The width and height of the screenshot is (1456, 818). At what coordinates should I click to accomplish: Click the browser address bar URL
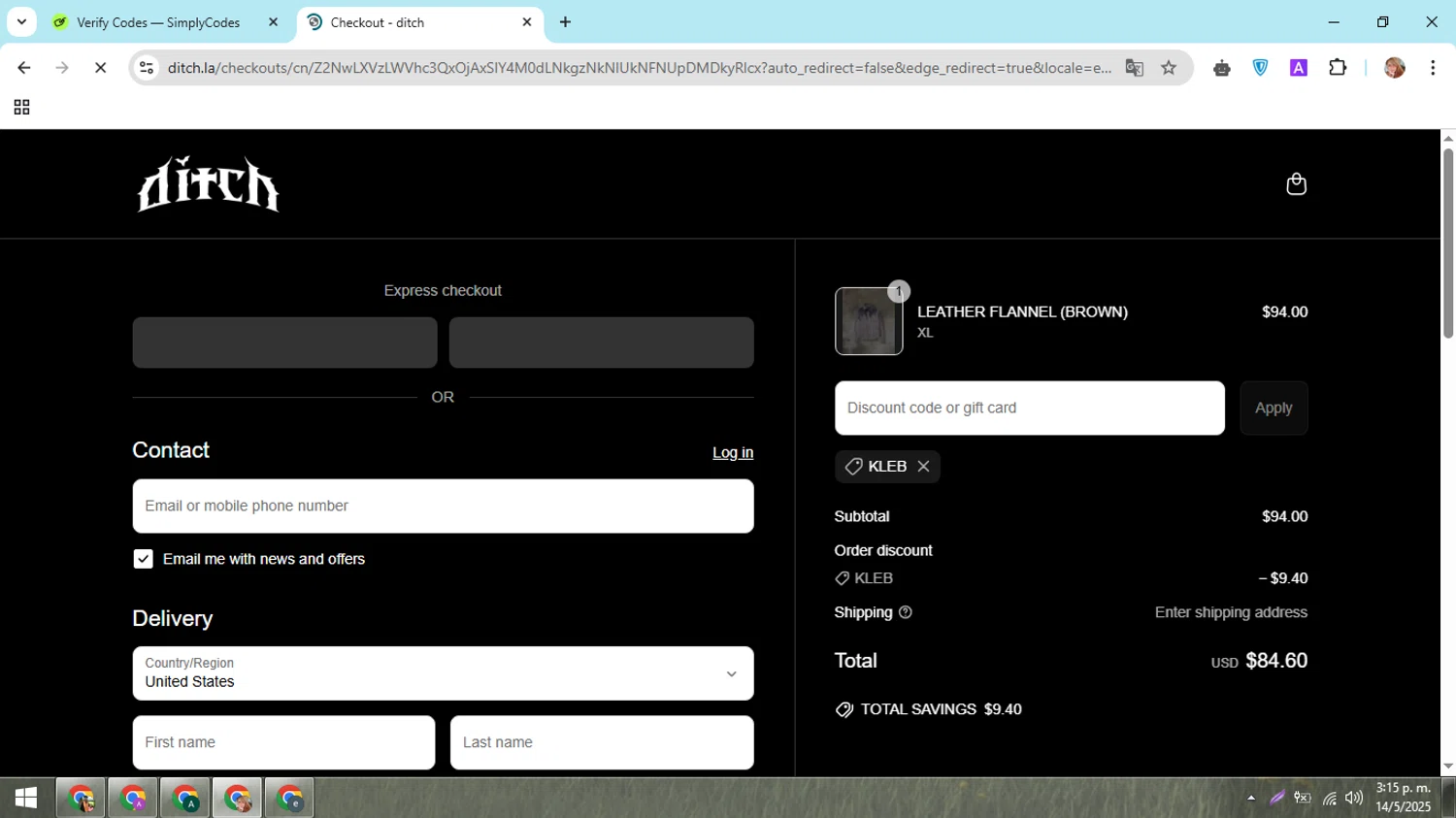tap(639, 68)
